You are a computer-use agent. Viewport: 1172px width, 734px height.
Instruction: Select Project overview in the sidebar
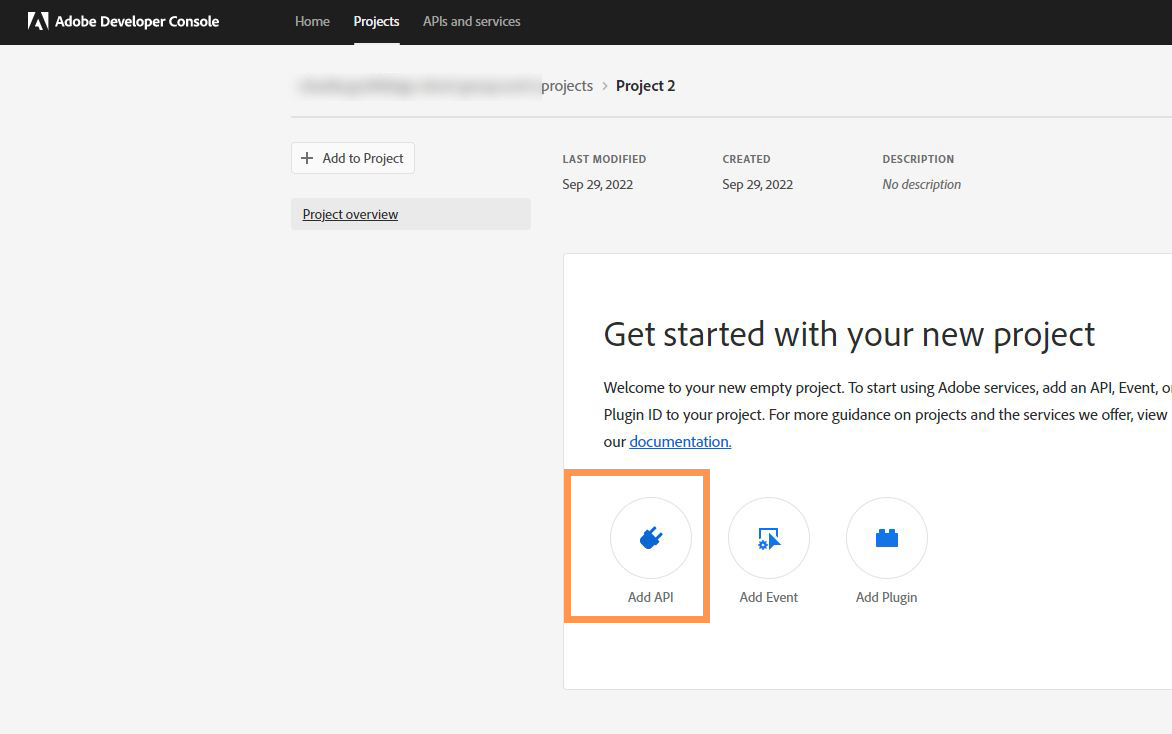click(x=411, y=215)
